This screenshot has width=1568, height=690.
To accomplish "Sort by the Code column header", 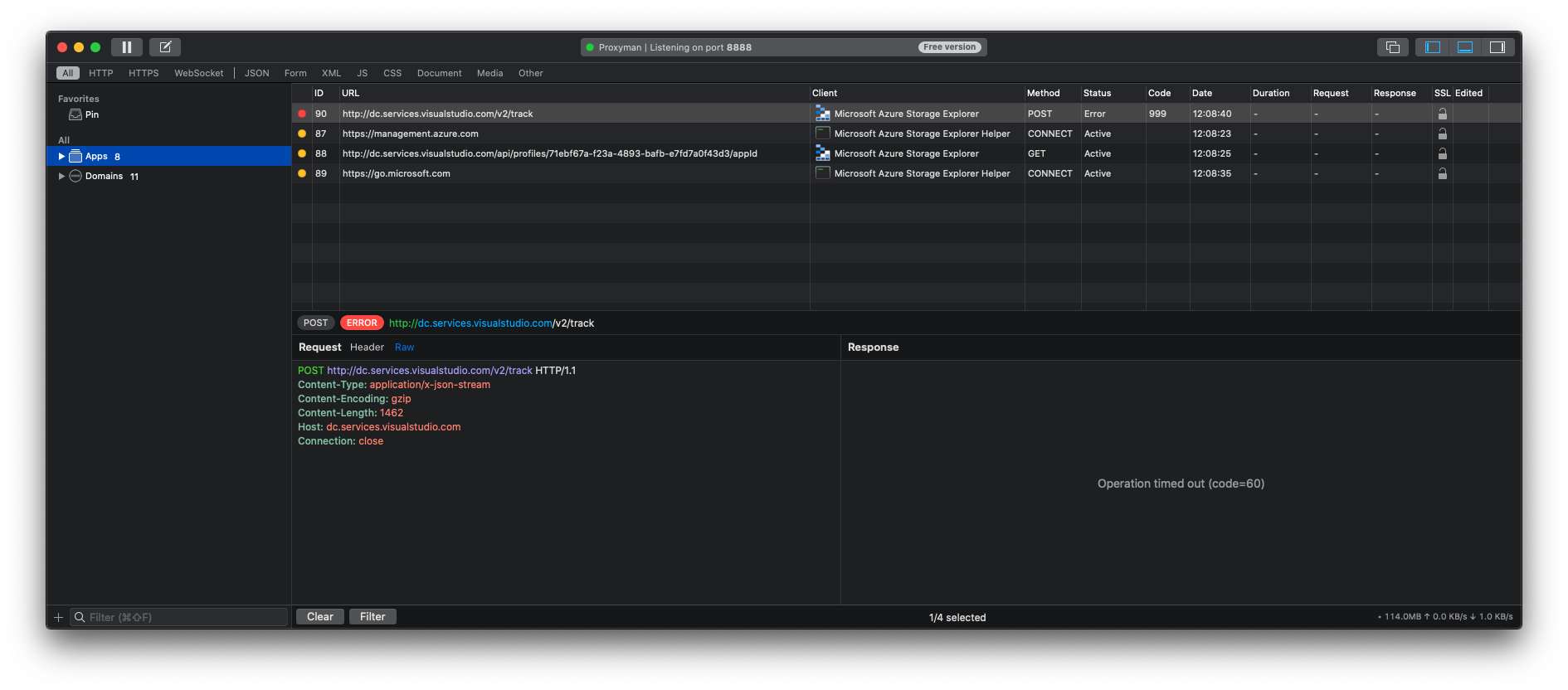I will click(x=1167, y=93).
